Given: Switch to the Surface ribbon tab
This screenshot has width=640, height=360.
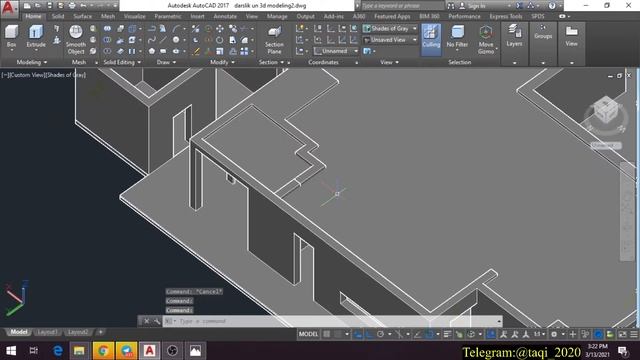Looking at the screenshot, I should (x=82, y=16).
